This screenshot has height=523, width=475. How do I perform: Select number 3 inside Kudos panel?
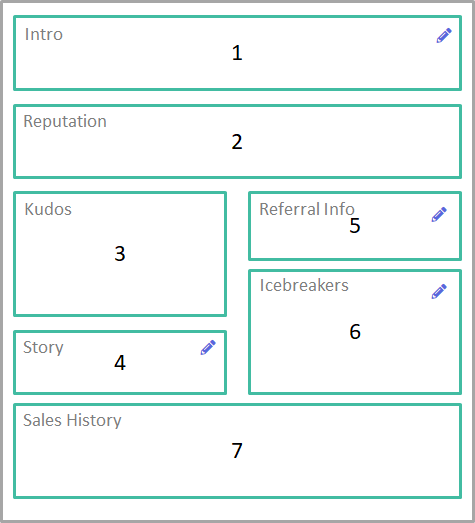click(120, 253)
